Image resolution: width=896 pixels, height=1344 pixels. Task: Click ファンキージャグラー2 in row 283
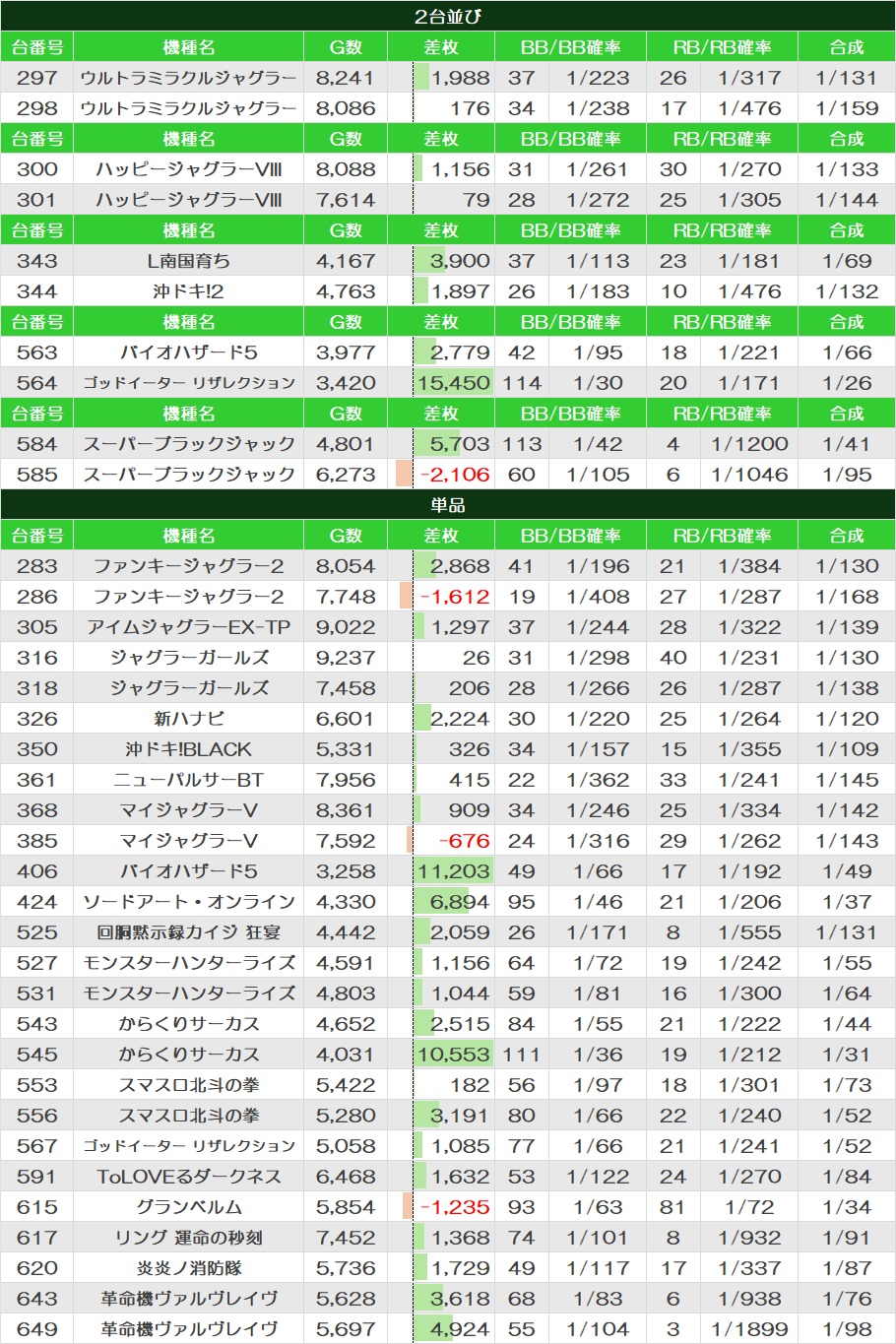(x=188, y=566)
